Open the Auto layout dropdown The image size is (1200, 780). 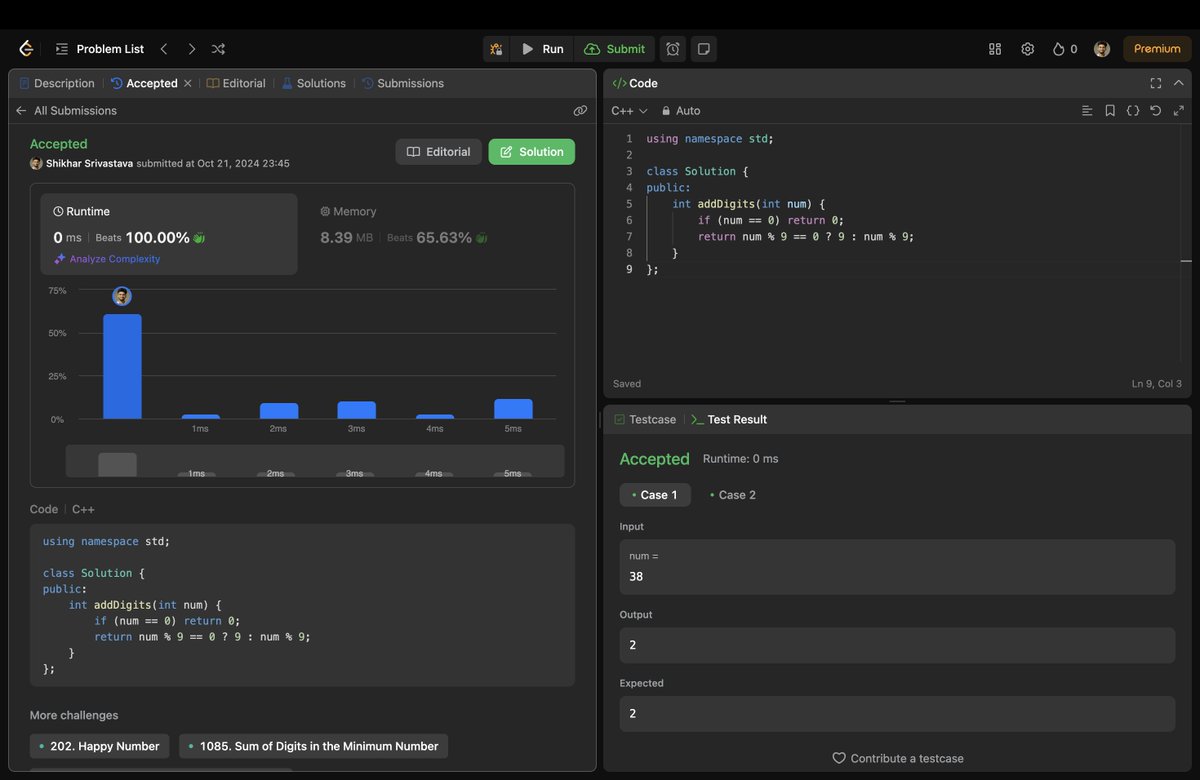pos(681,111)
